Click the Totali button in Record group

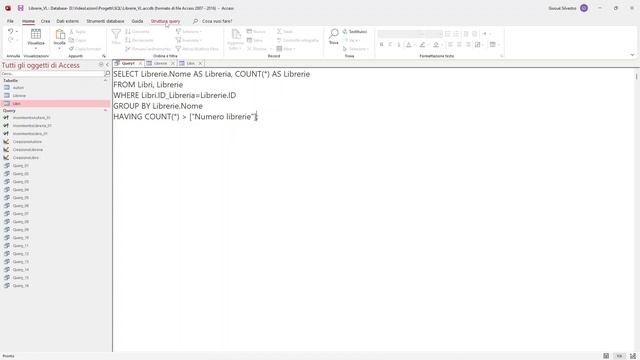(285, 31)
